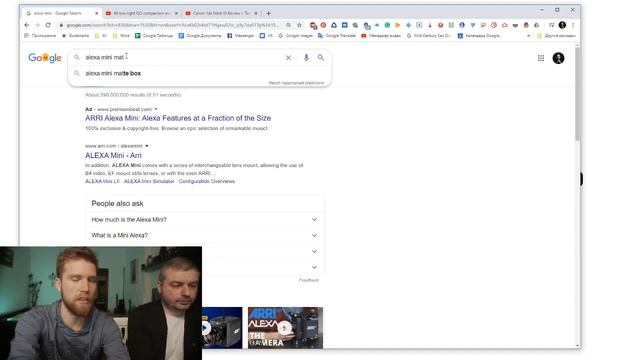
Task: Click the zoom magnifier icon in address bar
Action: click(289, 25)
